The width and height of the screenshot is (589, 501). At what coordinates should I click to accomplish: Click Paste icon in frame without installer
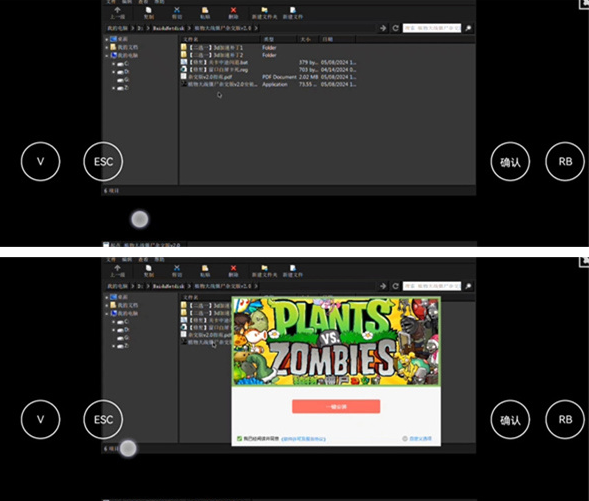click(x=205, y=10)
